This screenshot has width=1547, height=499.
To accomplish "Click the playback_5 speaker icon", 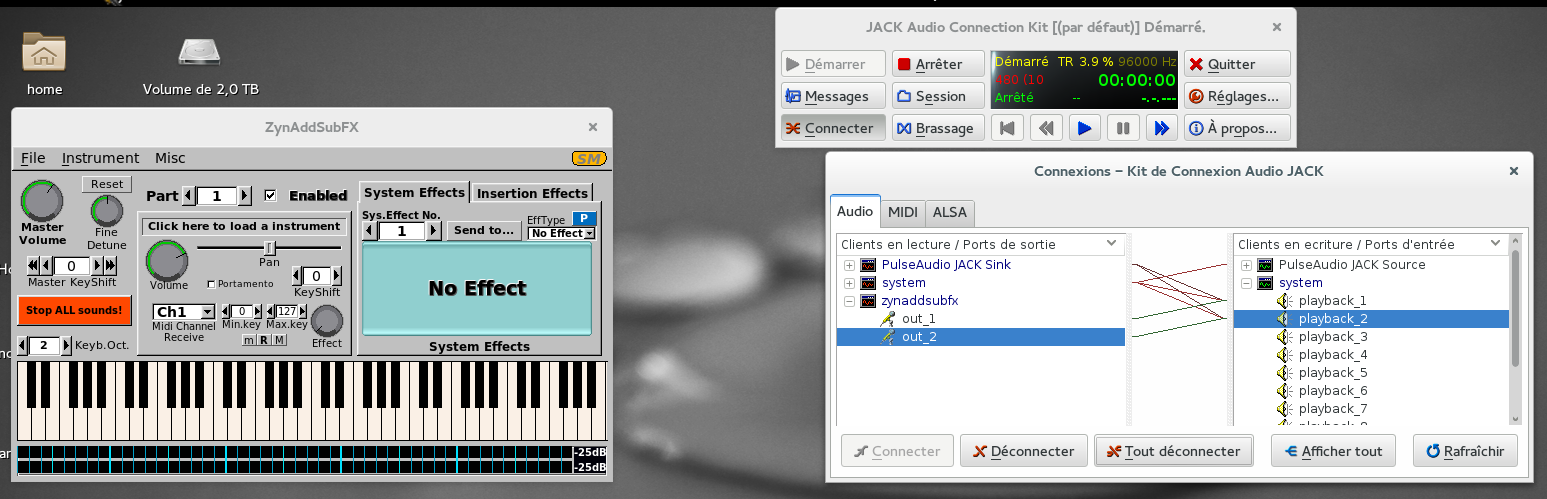I will pos(1285,373).
